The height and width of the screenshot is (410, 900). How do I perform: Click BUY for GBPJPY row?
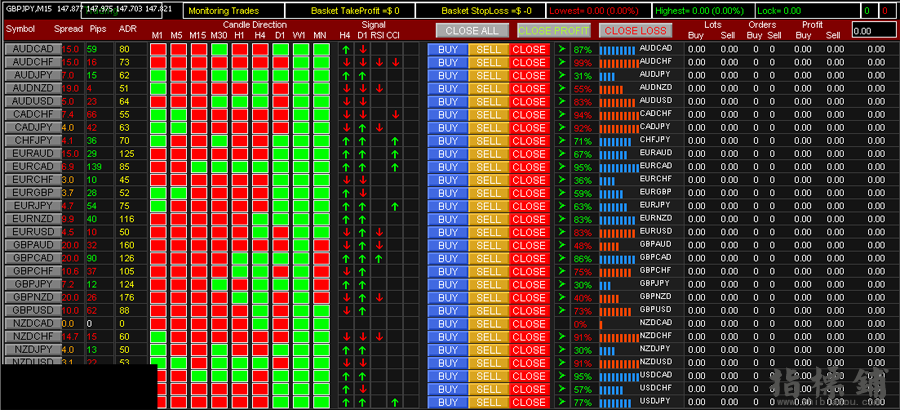448,285
